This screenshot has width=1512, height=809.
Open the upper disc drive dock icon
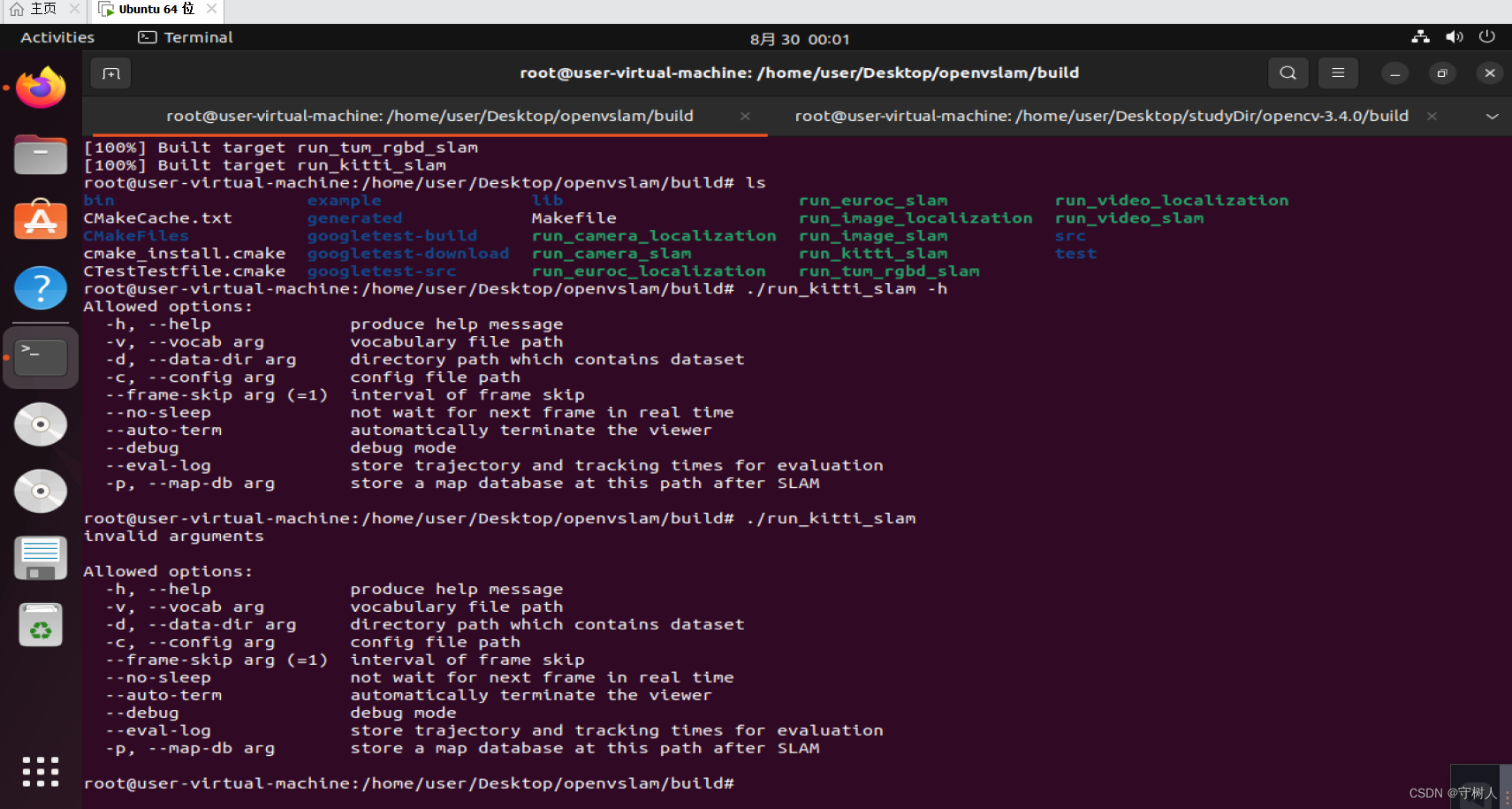(x=41, y=424)
